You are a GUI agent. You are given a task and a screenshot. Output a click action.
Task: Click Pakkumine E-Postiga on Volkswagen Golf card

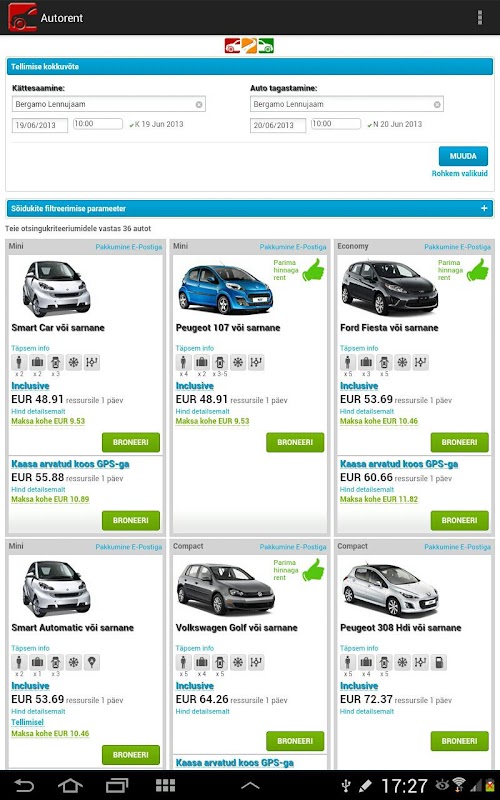293,547
